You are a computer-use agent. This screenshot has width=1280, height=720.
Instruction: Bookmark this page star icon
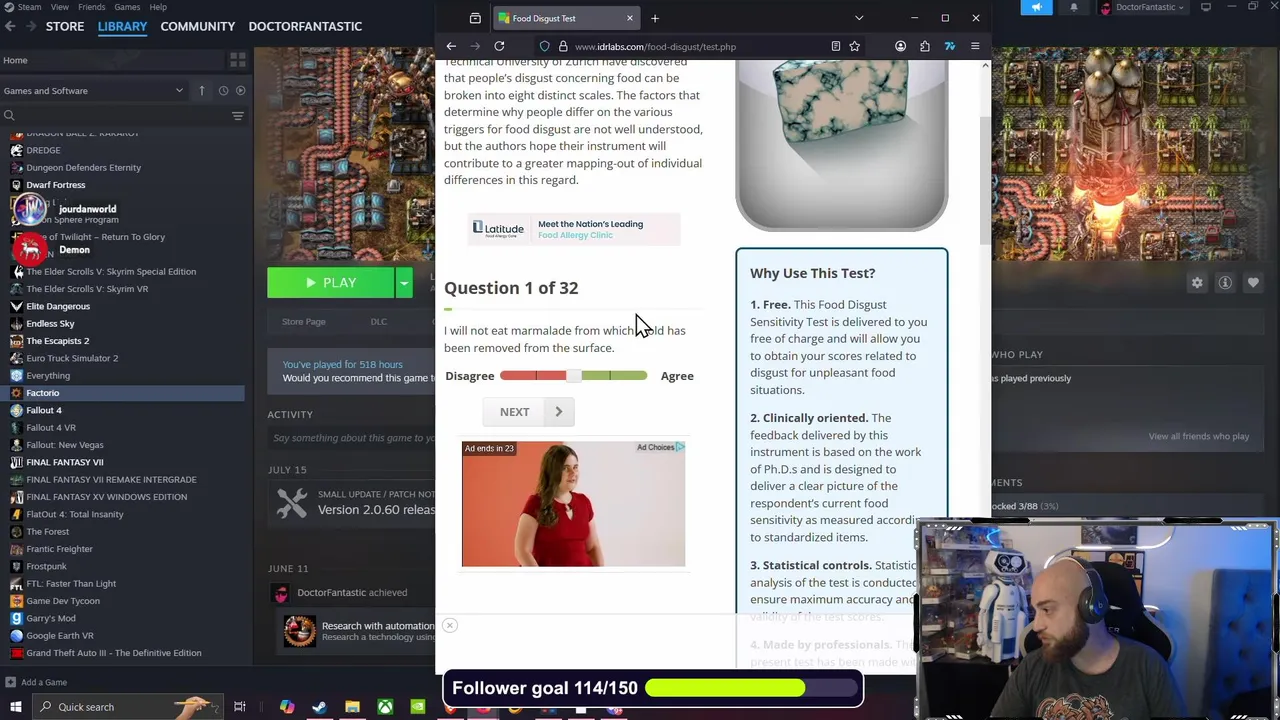[x=854, y=46]
